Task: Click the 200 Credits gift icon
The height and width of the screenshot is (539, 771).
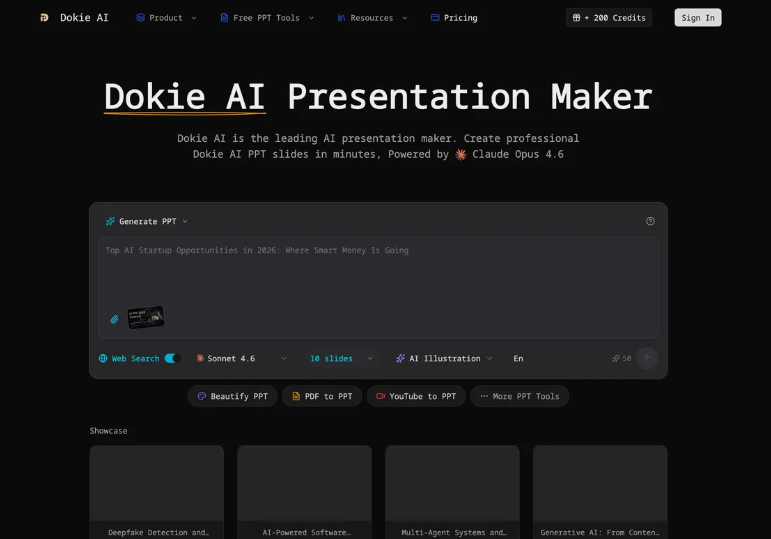Action: point(576,18)
